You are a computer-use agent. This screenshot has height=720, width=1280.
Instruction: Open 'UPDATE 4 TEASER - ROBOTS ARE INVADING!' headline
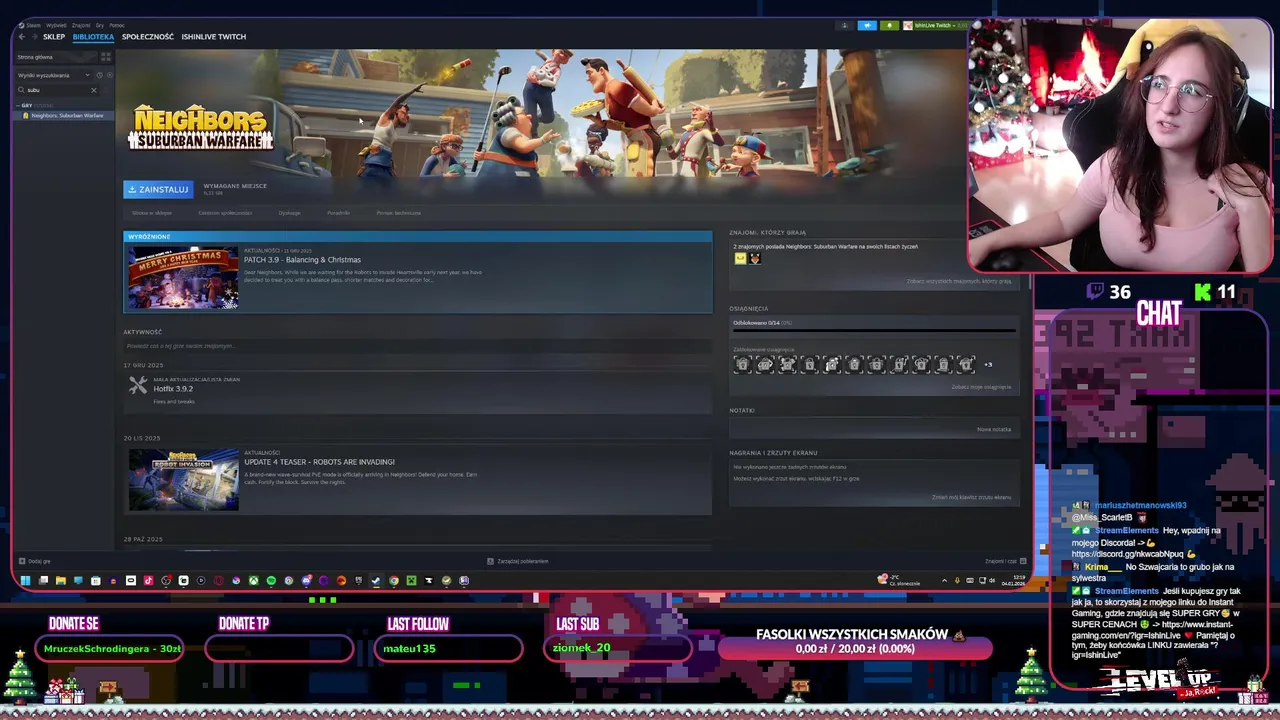click(319, 462)
